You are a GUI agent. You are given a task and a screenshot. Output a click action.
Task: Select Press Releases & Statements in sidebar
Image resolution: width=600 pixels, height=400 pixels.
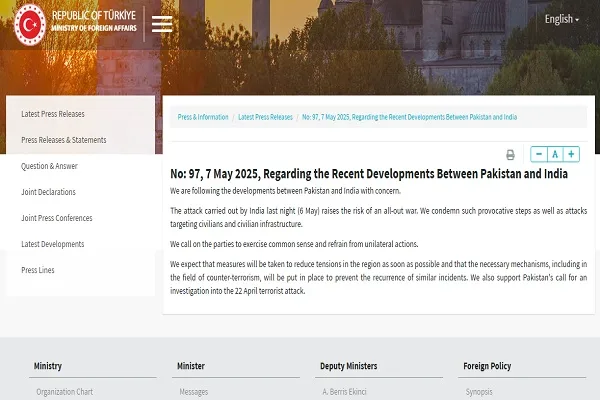pyautogui.click(x=64, y=140)
